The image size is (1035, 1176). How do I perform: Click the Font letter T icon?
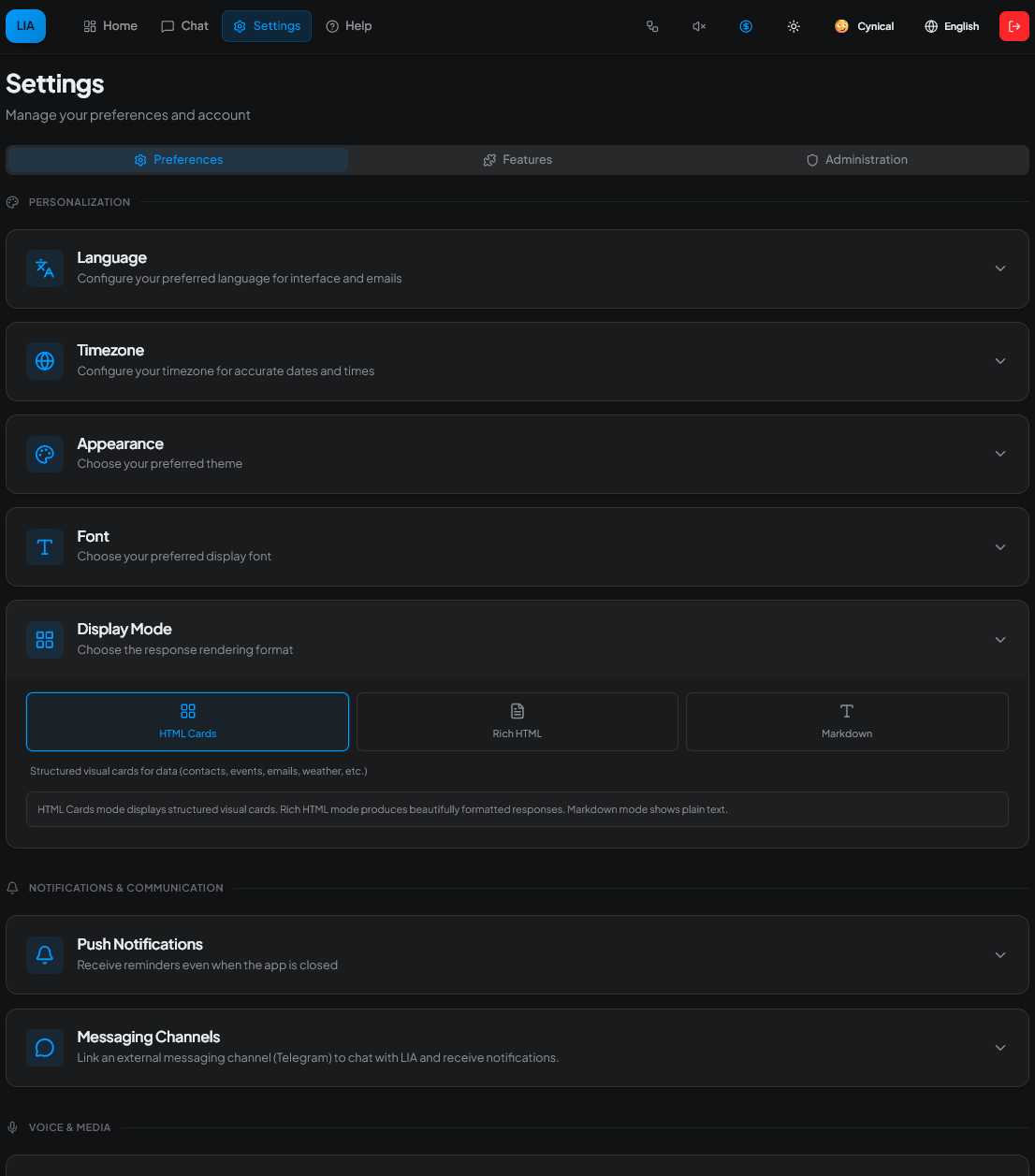(x=45, y=547)
